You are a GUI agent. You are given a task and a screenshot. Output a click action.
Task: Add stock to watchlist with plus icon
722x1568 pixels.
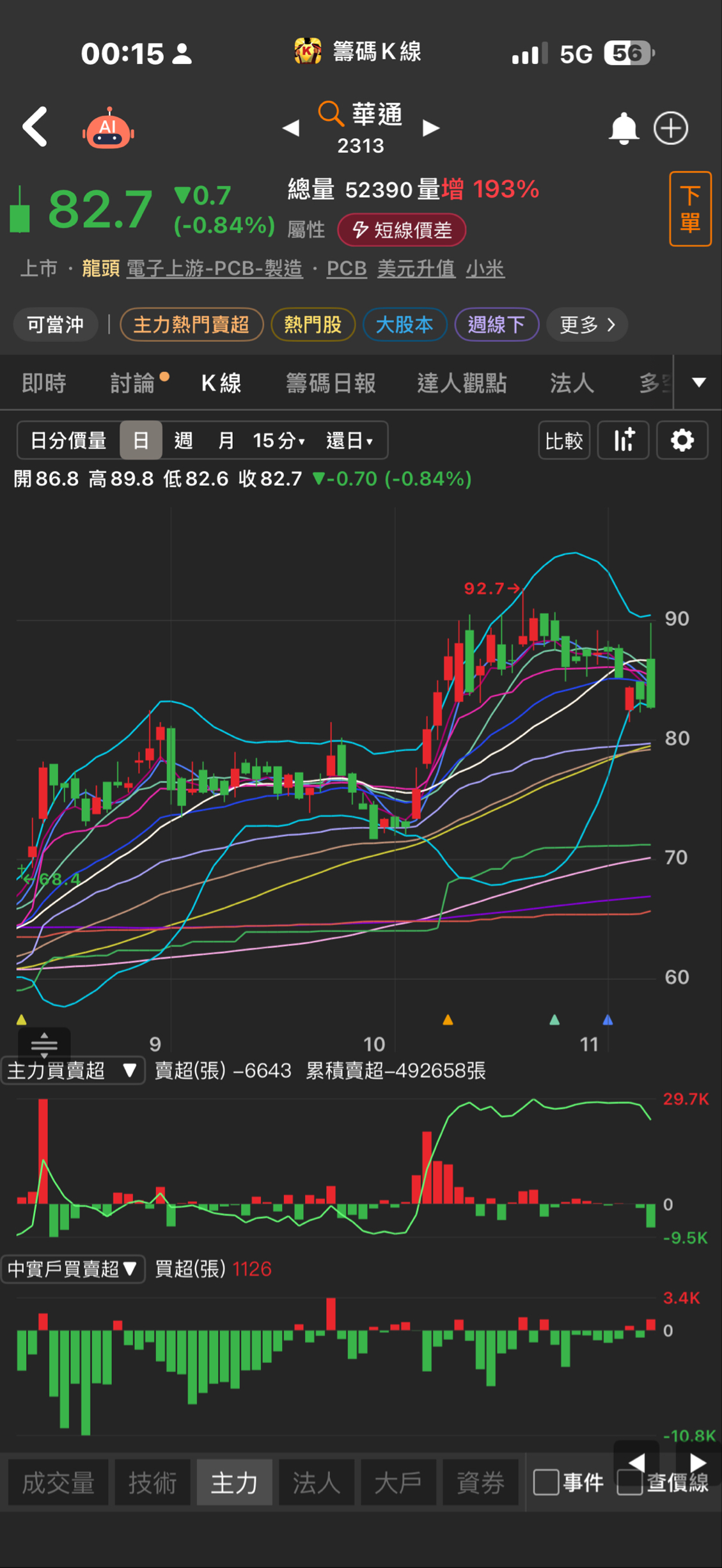(670, 128)
